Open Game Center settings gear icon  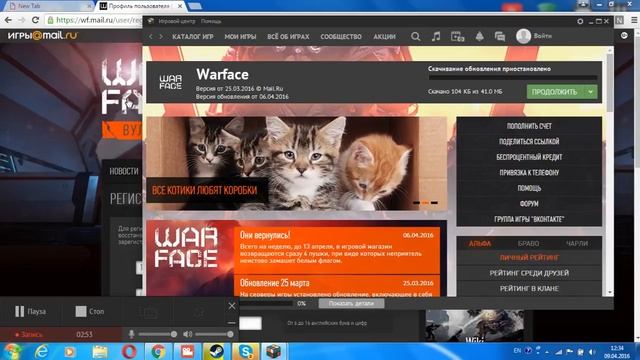(580, 21)
